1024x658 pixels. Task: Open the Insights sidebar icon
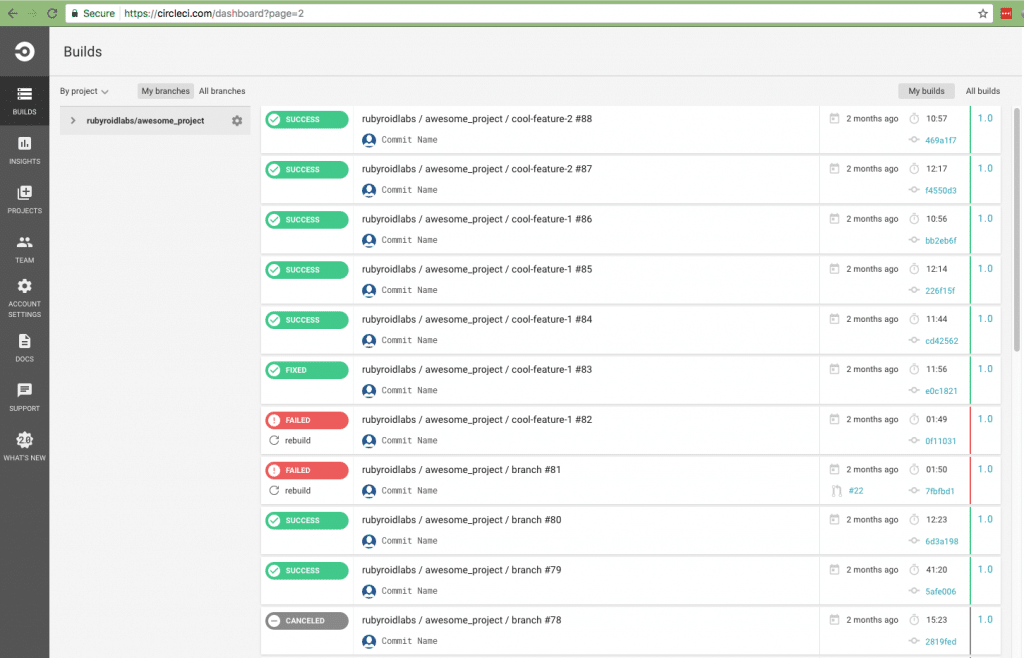[x=24, y=144]
